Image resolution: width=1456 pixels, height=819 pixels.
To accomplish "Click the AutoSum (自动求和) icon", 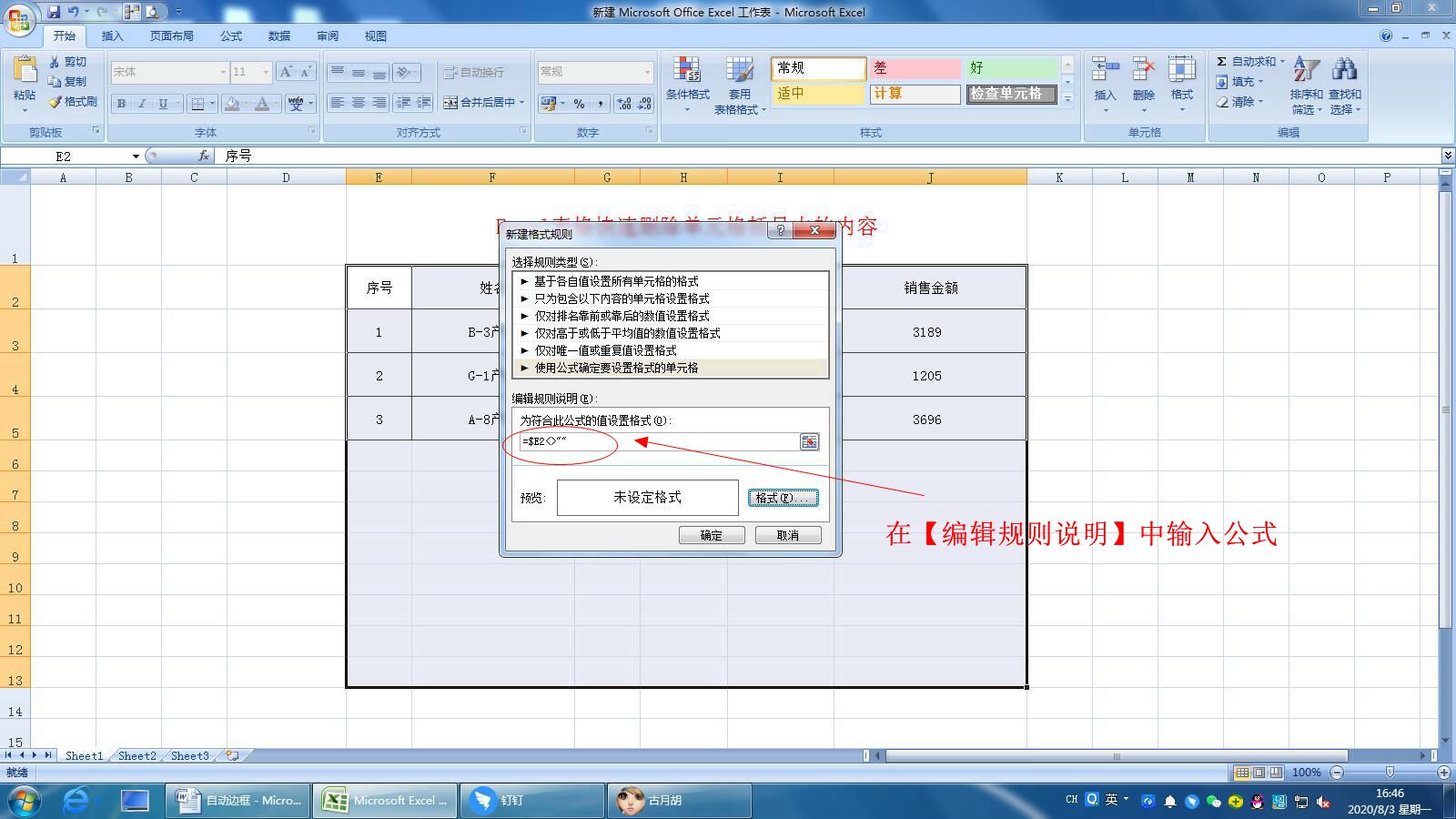I will (1223, 60).
